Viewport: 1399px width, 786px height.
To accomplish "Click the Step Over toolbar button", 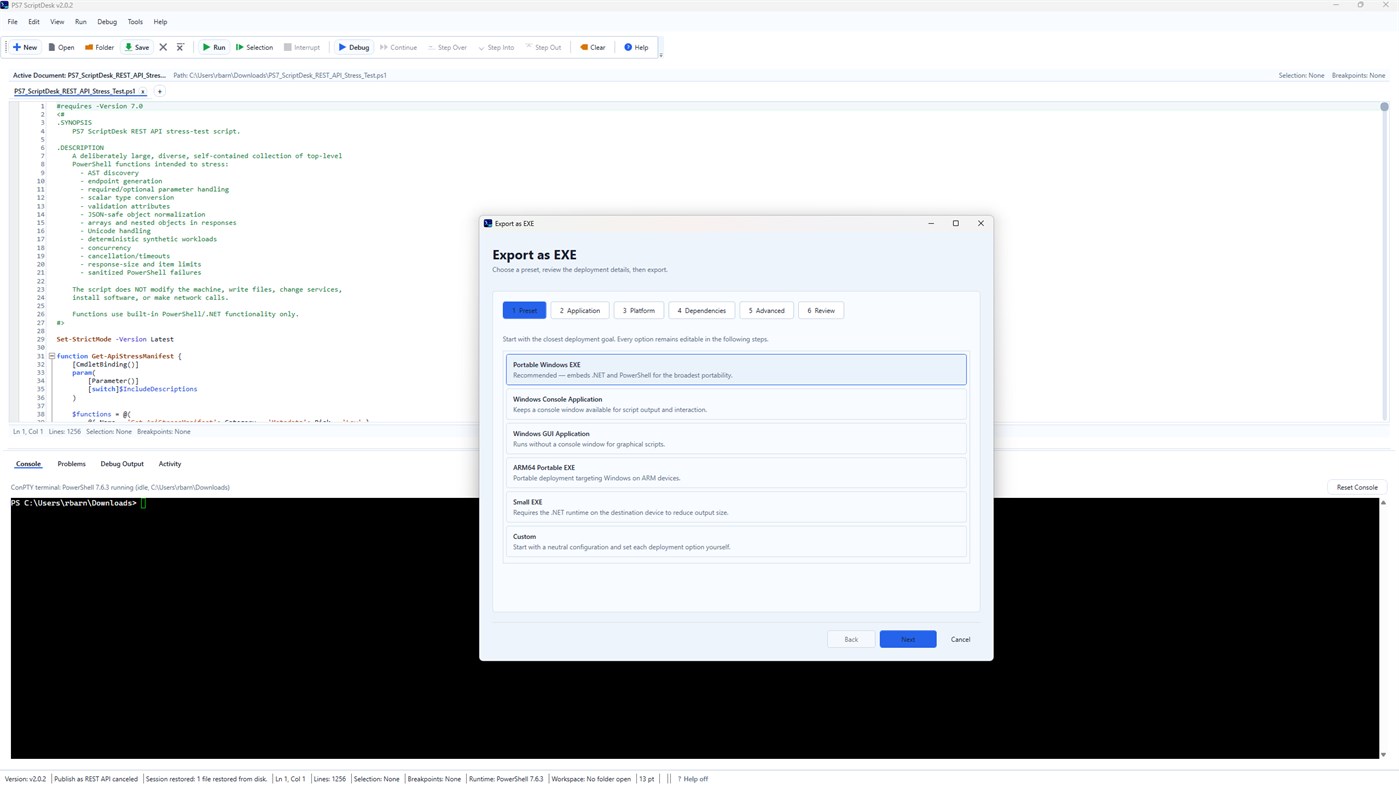I will click(x=447, y=47).
